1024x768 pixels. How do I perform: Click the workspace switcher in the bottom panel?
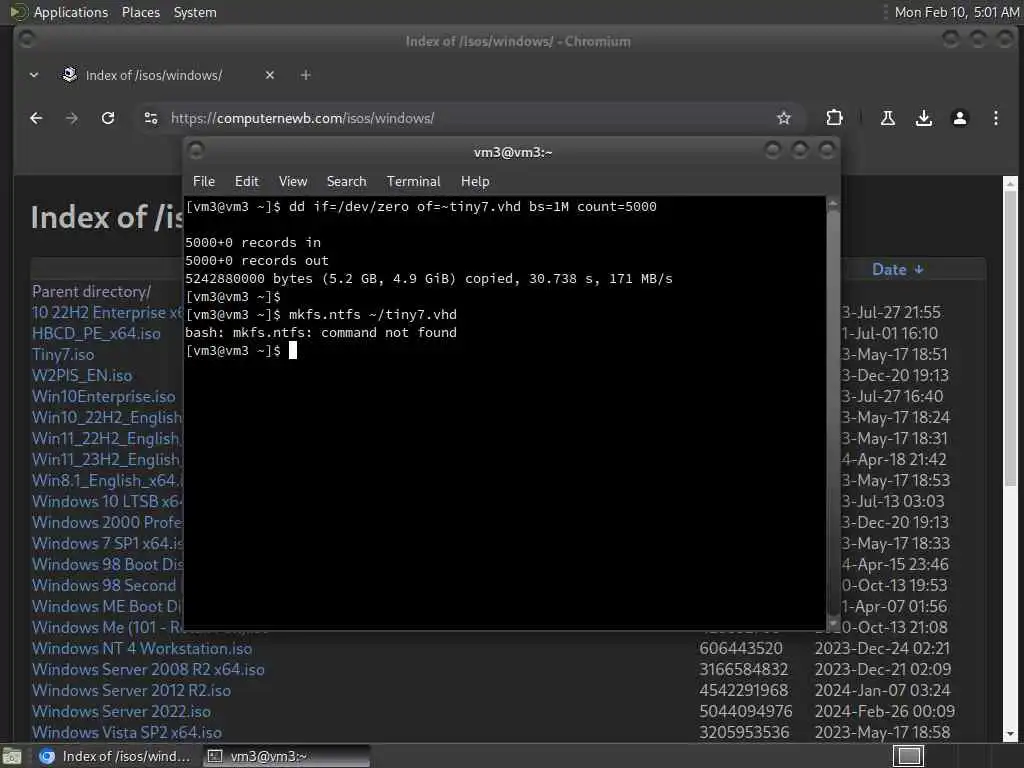point(908,756)
